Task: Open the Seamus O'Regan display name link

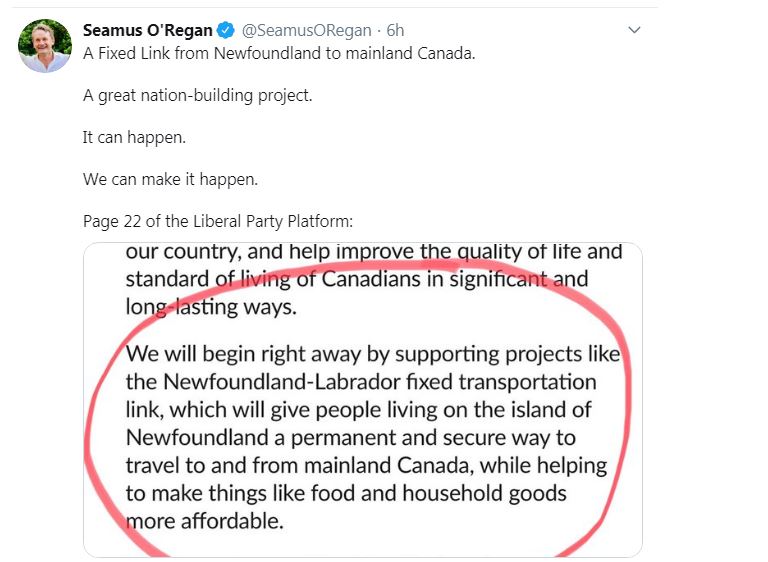Action: pyautogui.click(x=147, y=30)
